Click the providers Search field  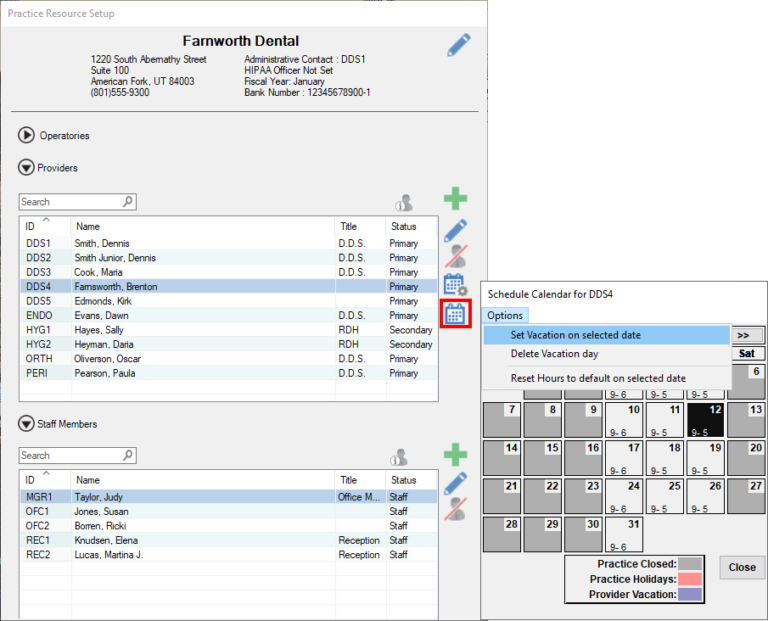[77, 201]
